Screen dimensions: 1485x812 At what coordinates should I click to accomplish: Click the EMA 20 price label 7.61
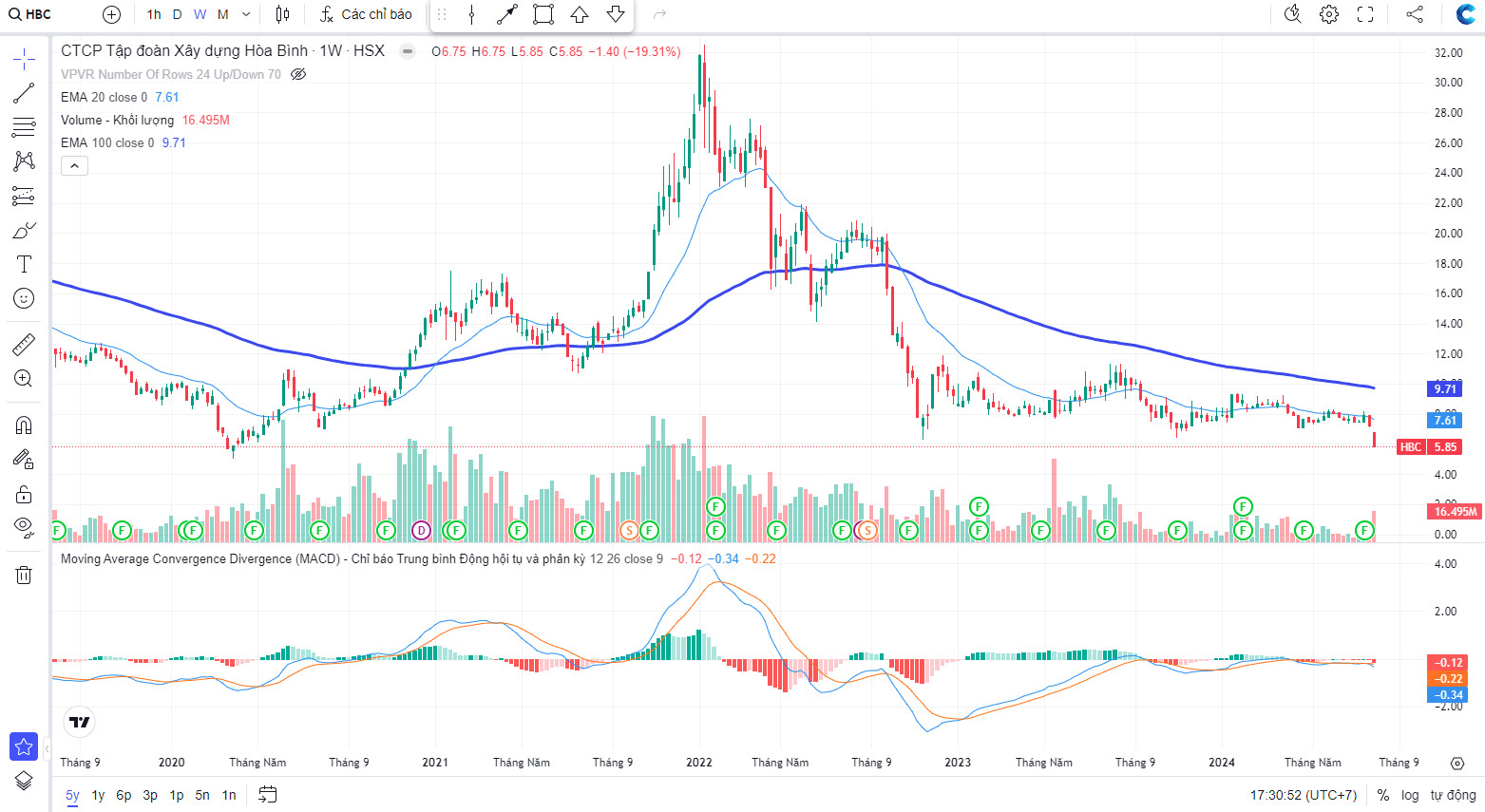click(1445, 420)
